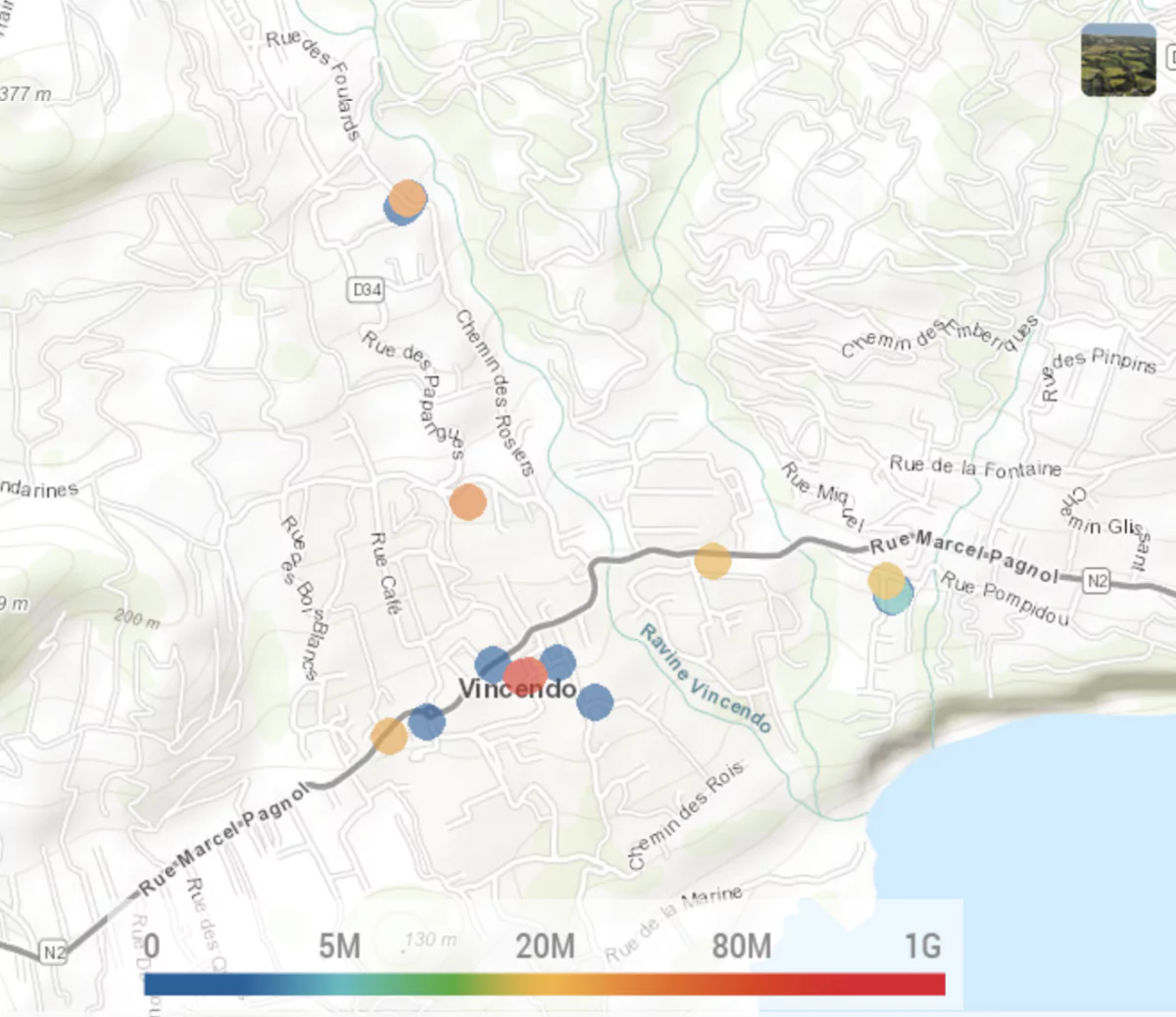Click the 1G legend label
This screenshot has height=1017, width=1176.
pyautogui.click(x=922, y=946)
